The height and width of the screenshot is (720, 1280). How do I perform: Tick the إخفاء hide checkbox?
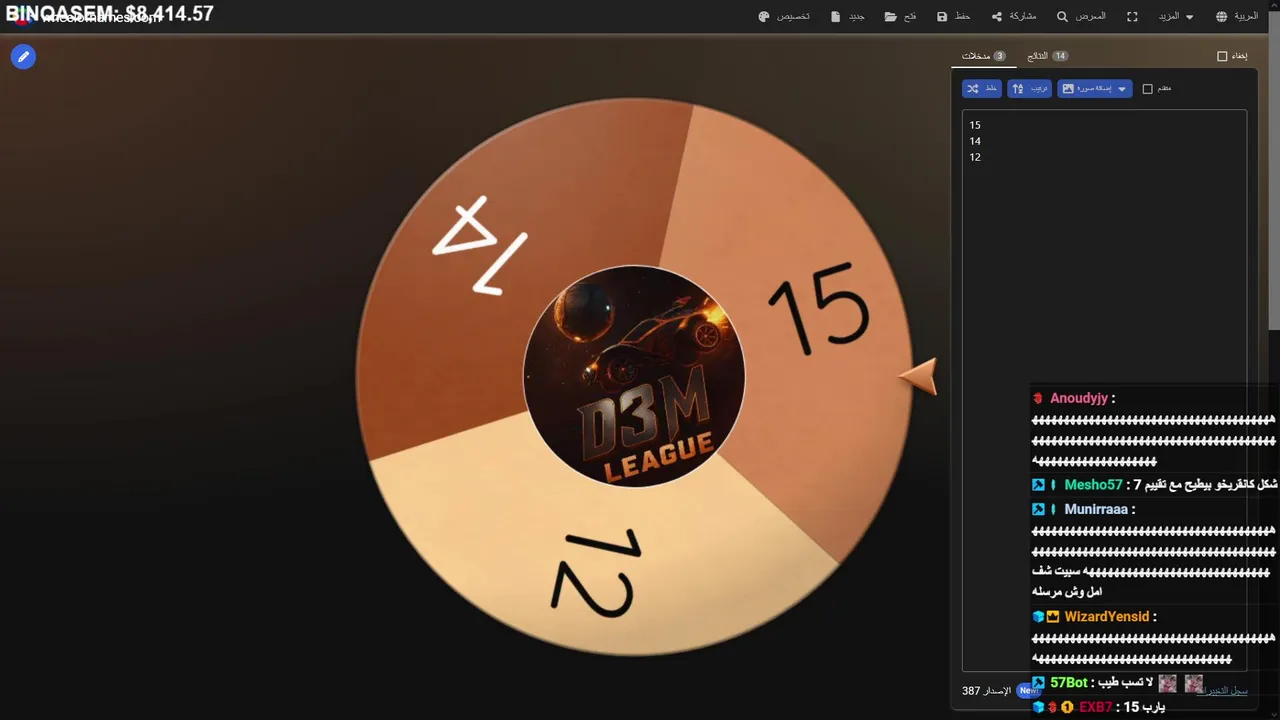pyautogui.click(x=1222, y=56)
